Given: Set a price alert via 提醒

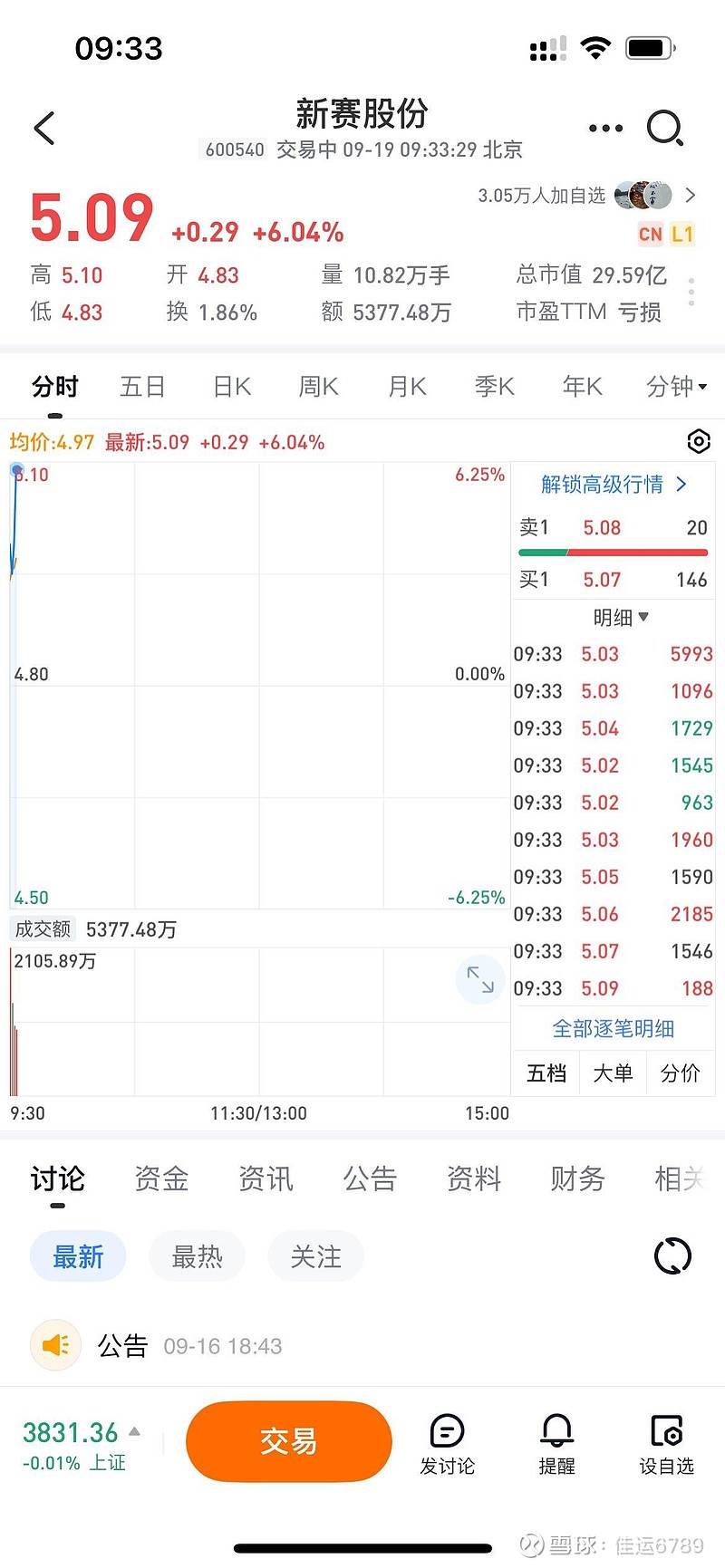Looking at the screenshot, I should pyautogui.click(x=556, y=1444).
